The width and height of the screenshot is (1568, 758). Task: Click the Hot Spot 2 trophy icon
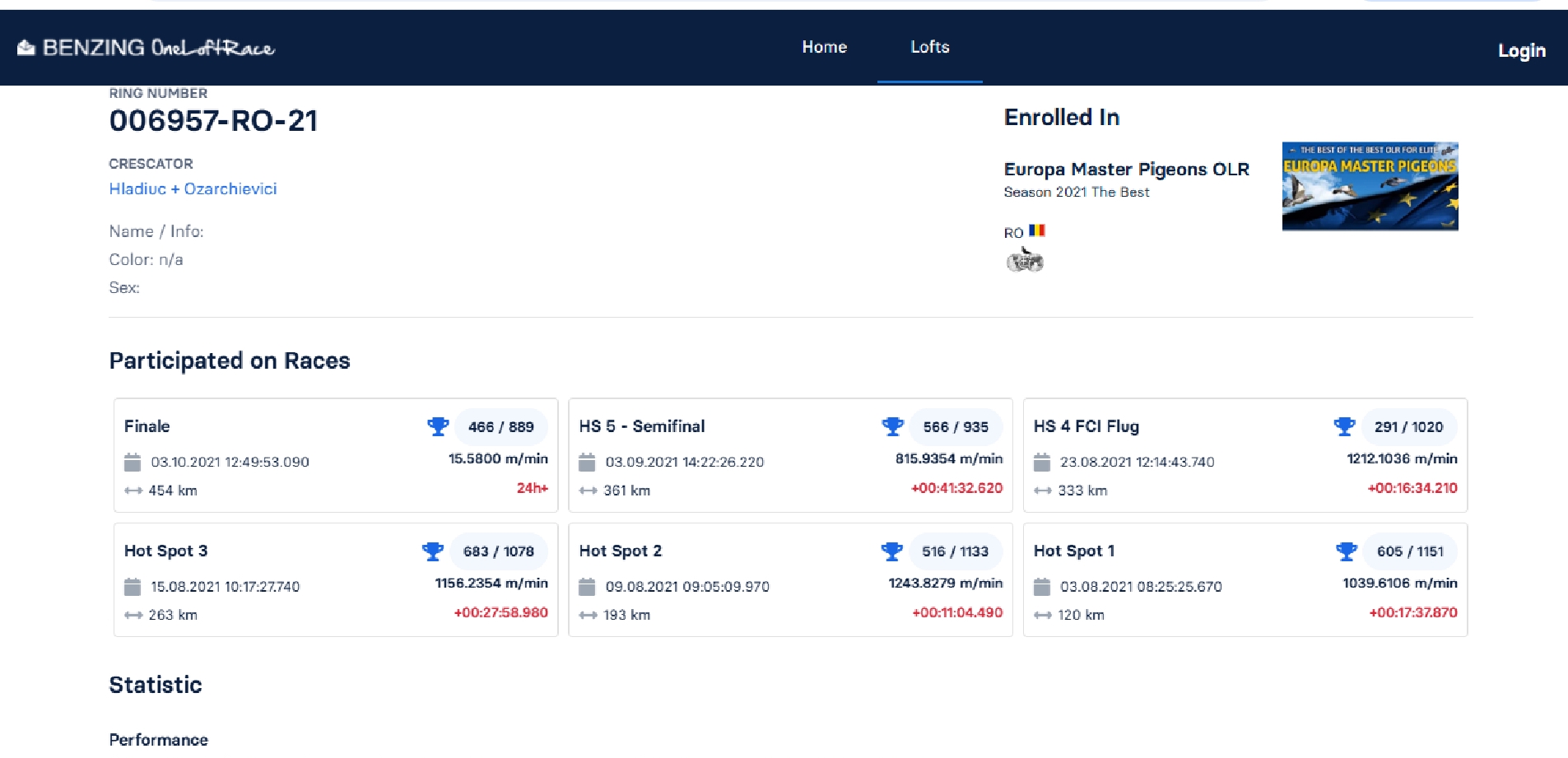pyautogui.click(x=891, y=551)
